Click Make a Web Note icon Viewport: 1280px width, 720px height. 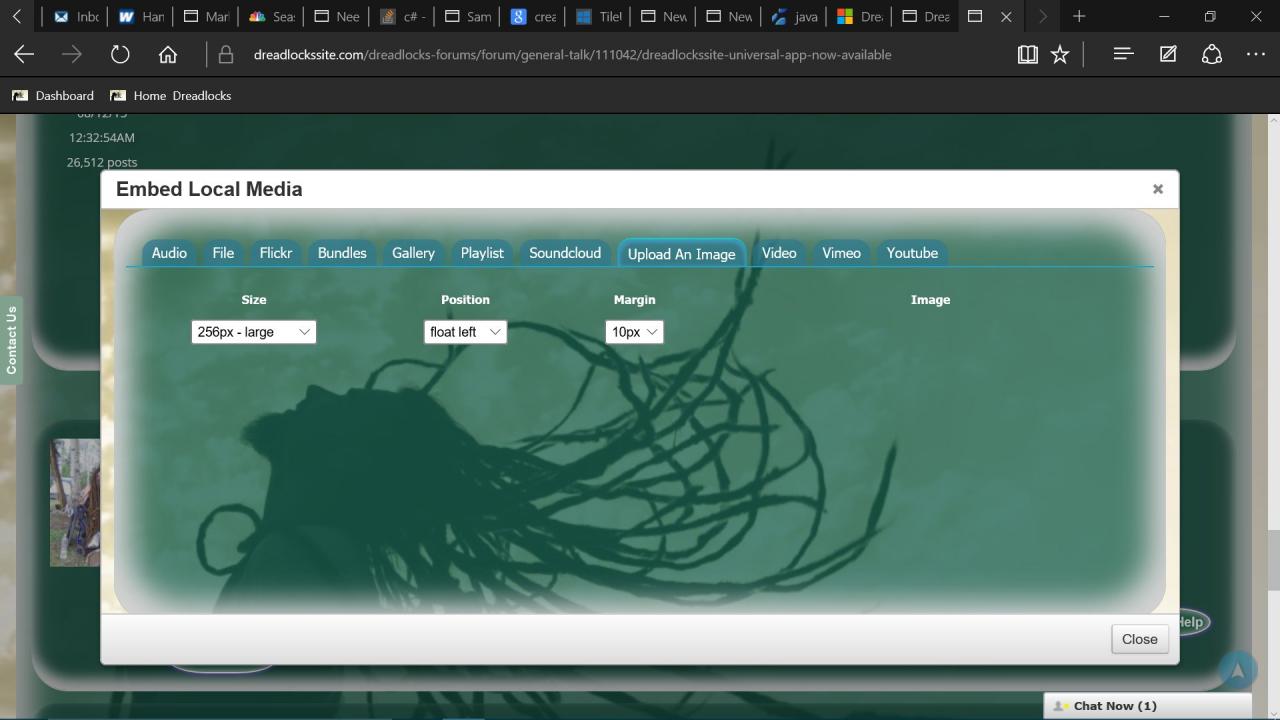tap(1168, 55)
